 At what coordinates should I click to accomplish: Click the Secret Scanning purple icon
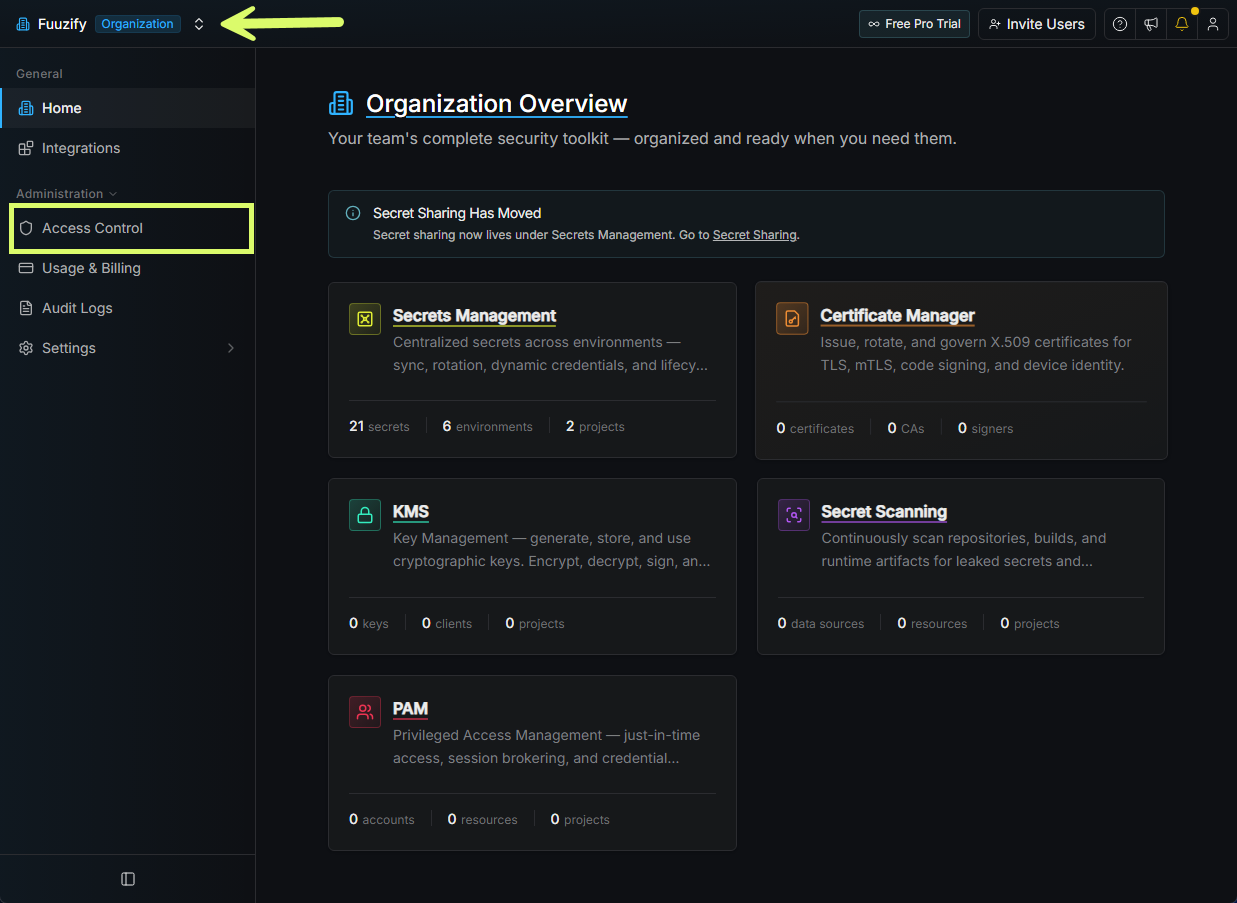coord(794,515)
